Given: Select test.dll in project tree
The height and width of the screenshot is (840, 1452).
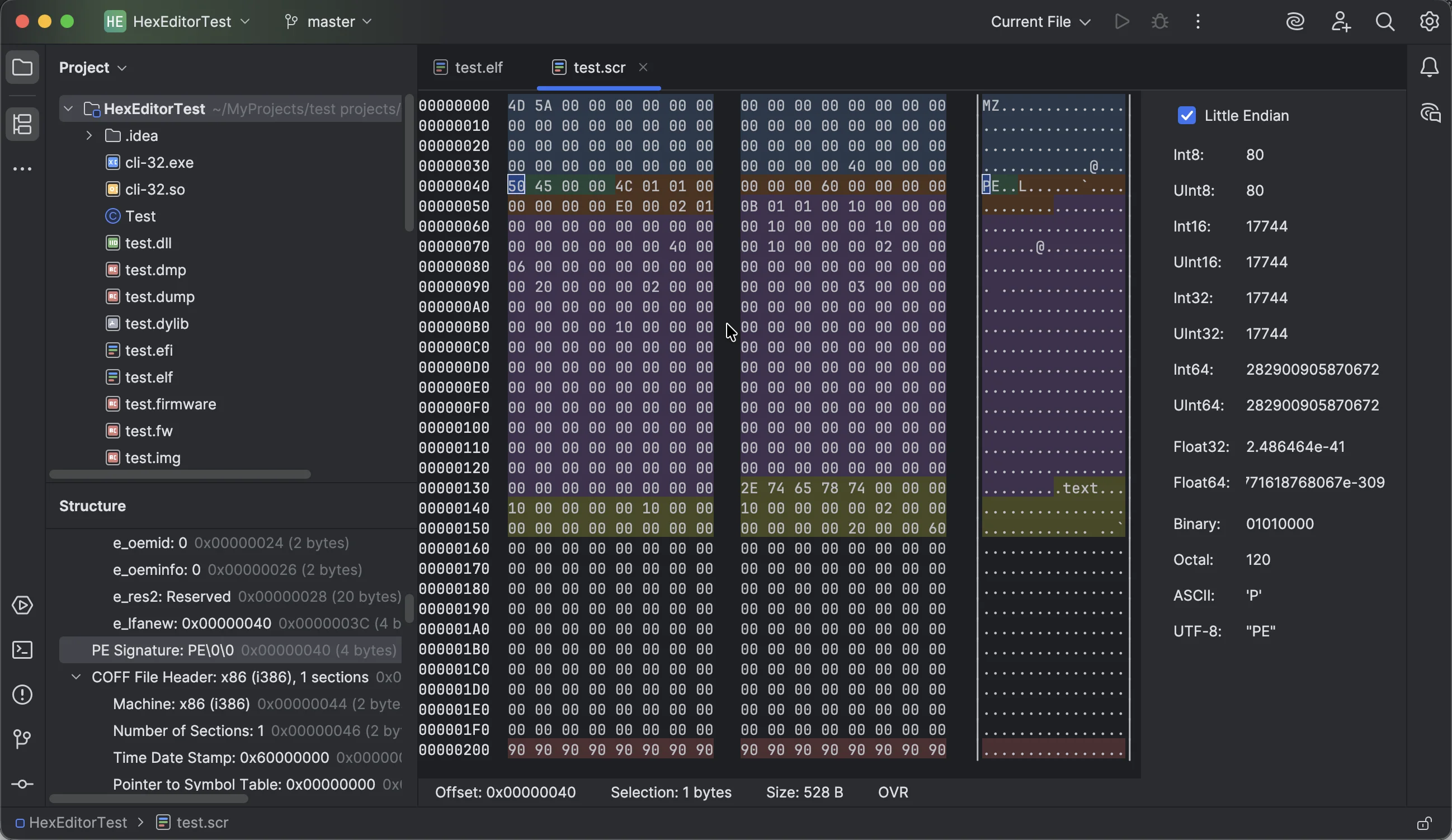Looking at the screenshot, I should tap(138, 243).
